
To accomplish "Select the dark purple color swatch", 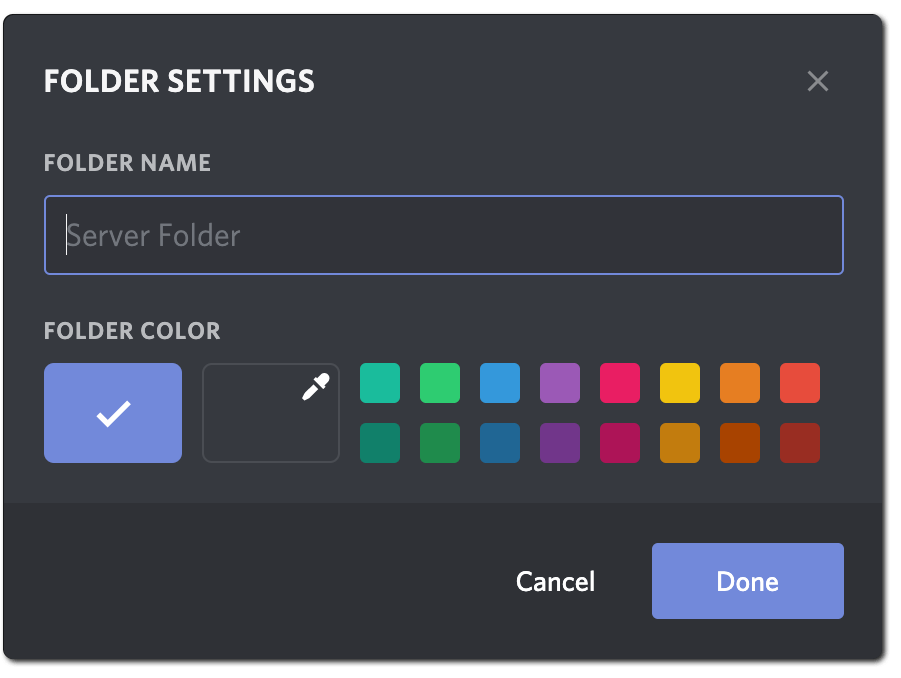I will tap(560, 443).
